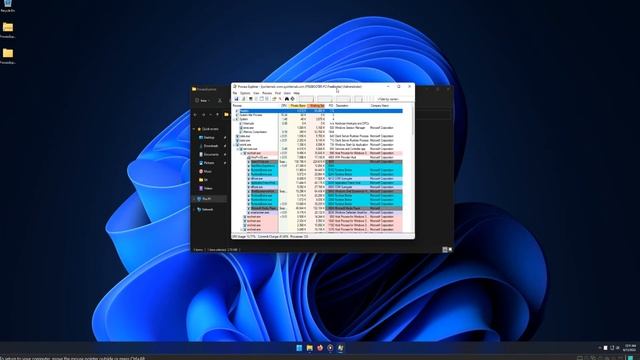Open the Options menu in Process Explorer
This screenshot has width=640, height=360.
245,93
